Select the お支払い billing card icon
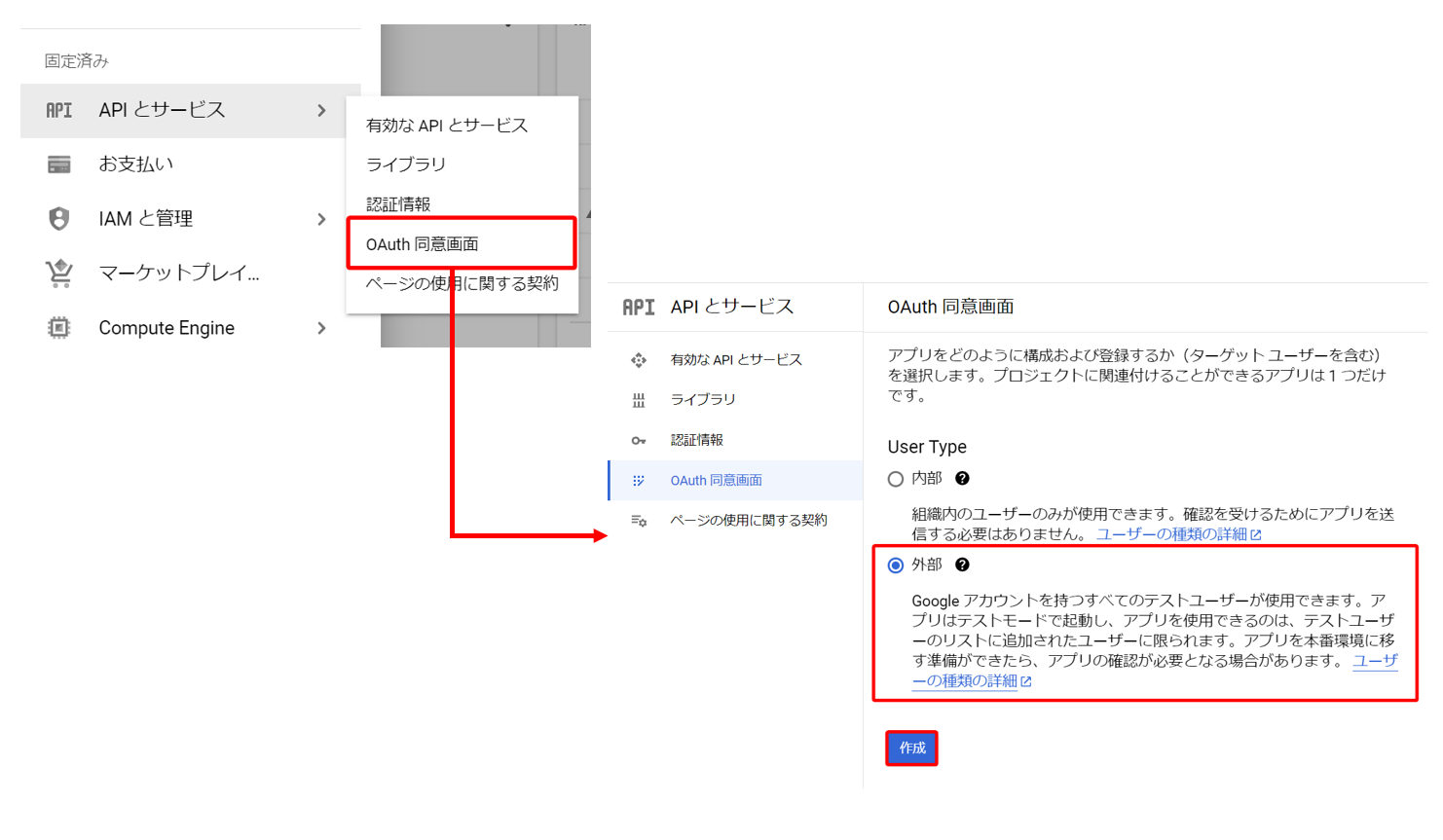The height and width of the screenshot is (840, 1443). coord(58,164)
